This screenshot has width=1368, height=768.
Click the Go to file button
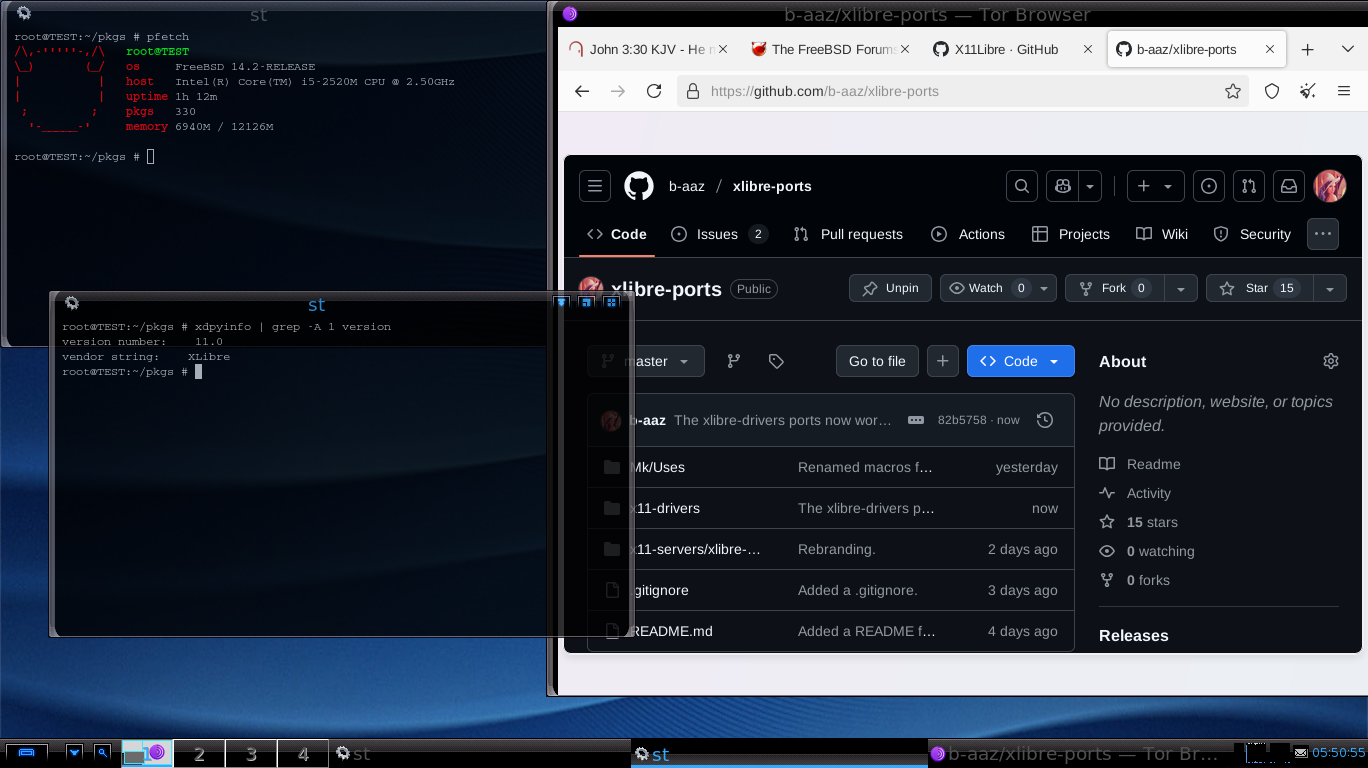tap(877, 361)
